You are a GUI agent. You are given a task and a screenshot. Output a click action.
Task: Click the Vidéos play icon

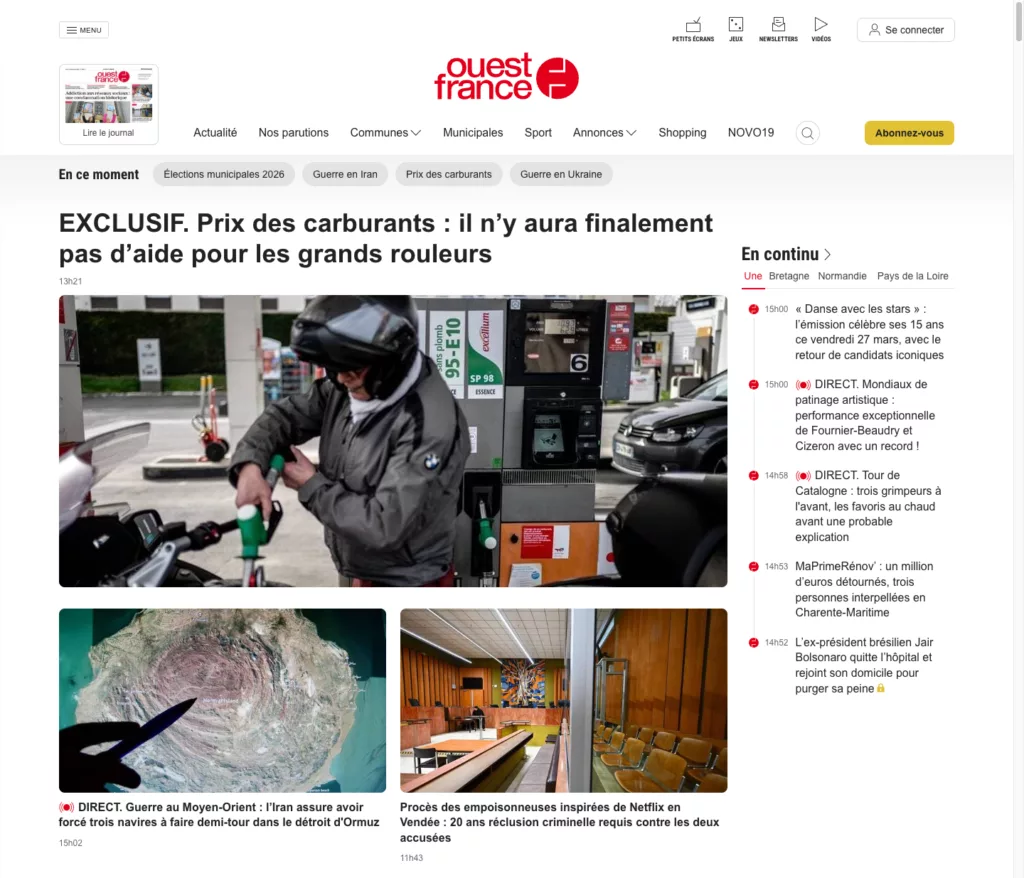821,24
